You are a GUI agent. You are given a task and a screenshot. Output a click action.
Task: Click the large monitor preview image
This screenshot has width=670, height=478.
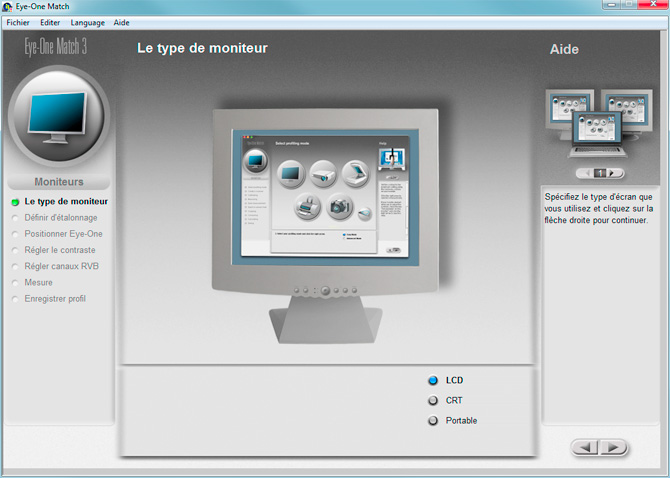click(326, 224)
